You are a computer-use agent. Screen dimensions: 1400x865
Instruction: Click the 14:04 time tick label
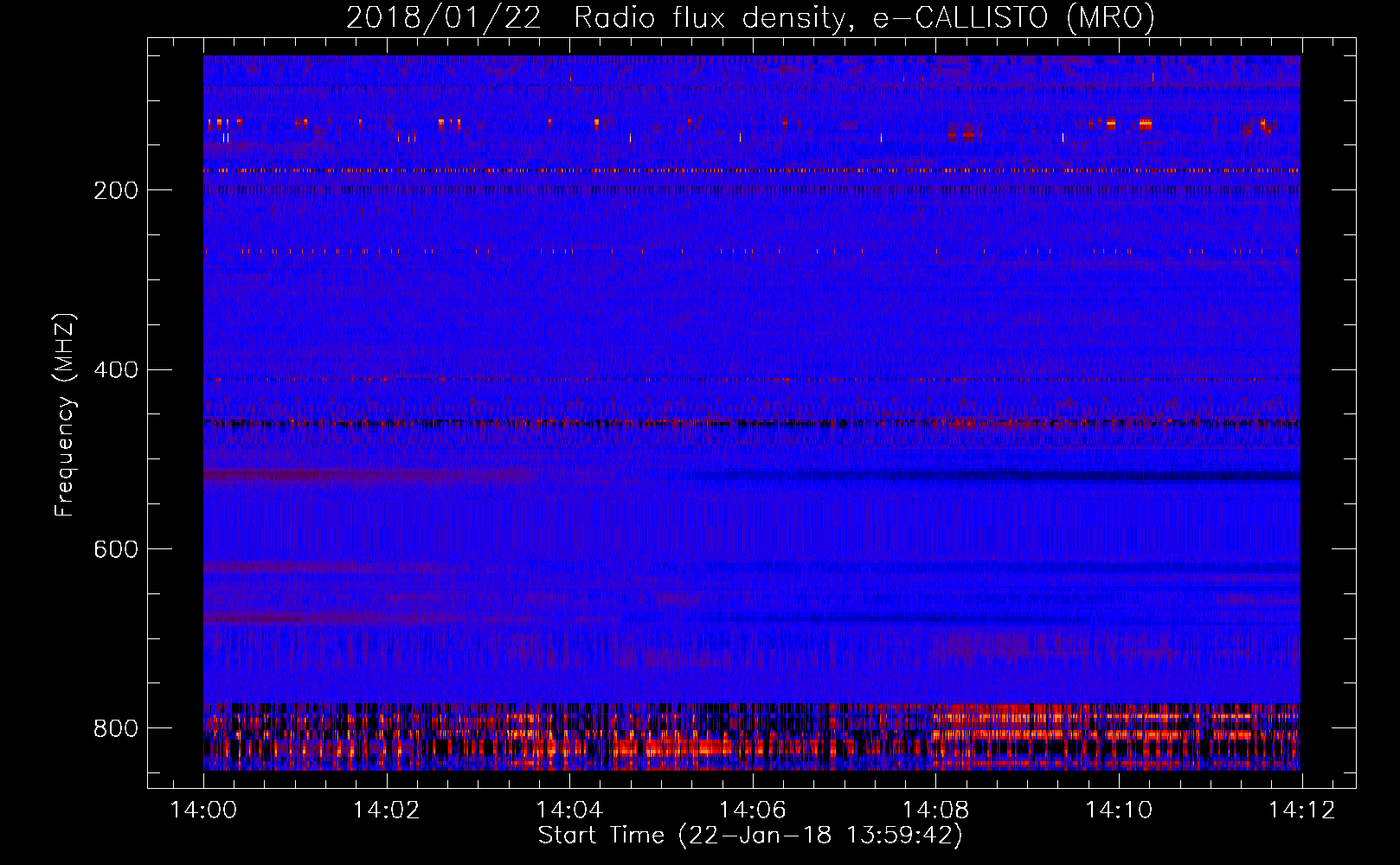[569, 810]
